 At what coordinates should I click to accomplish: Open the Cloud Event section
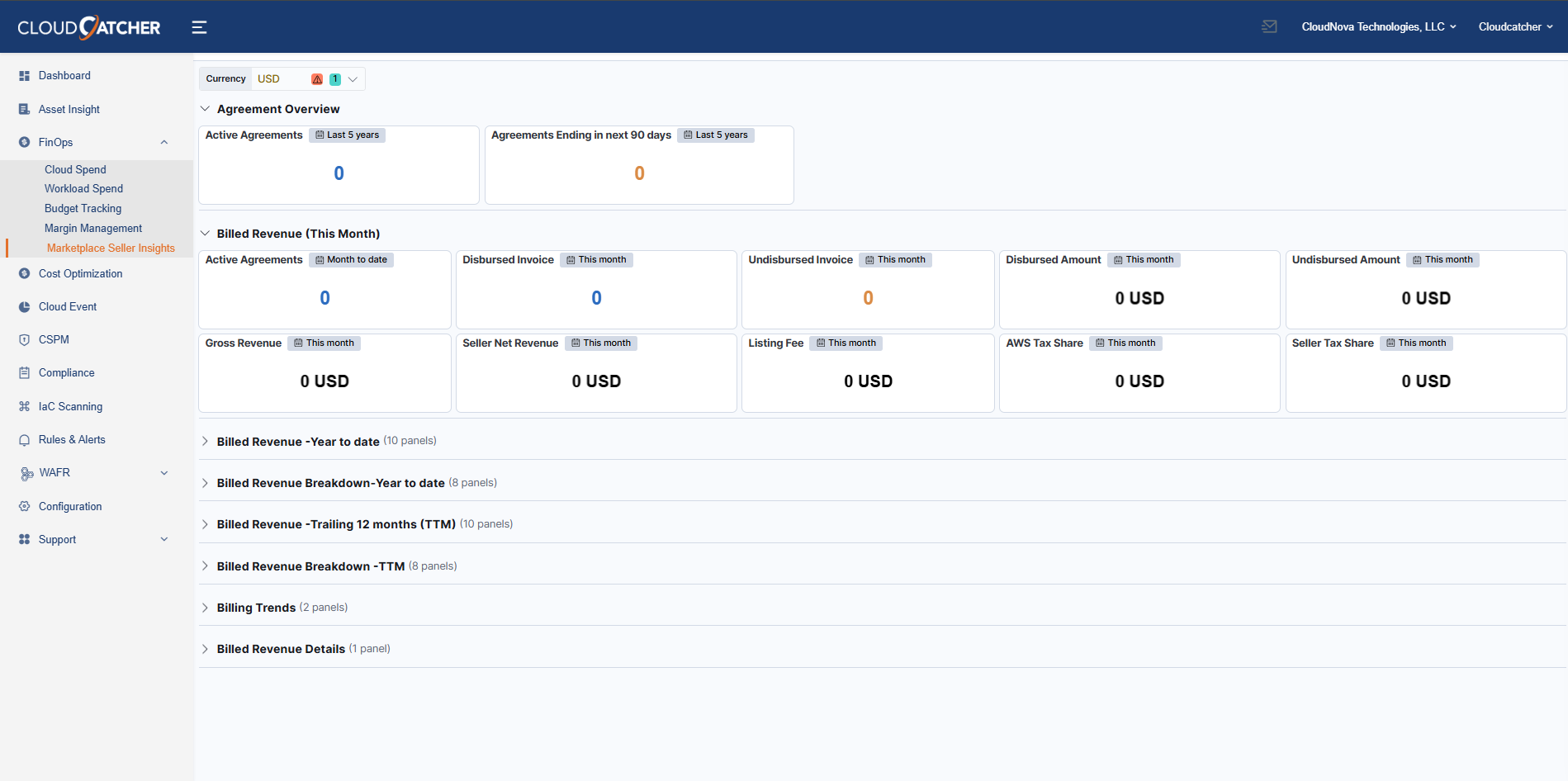(24, 306)
